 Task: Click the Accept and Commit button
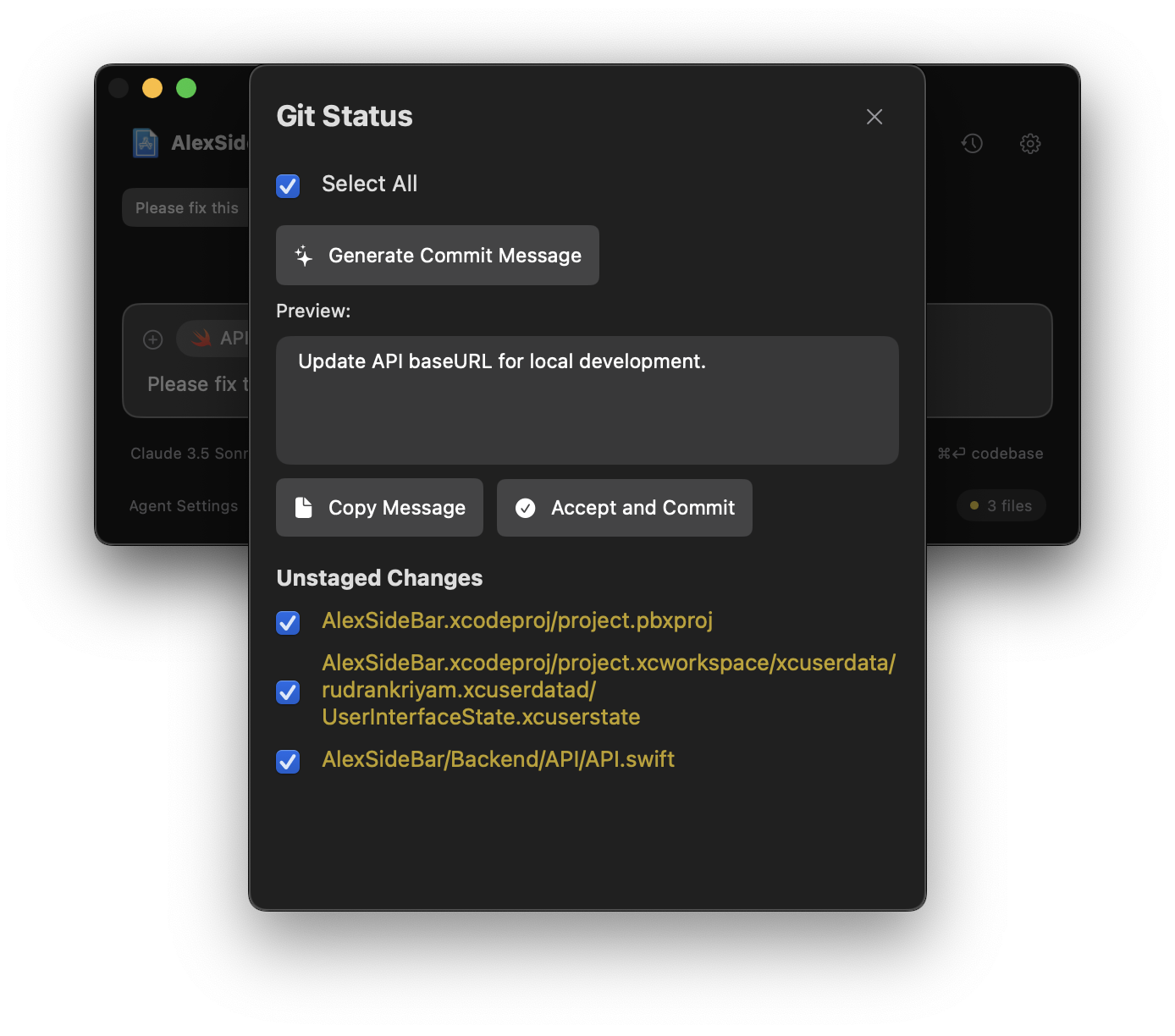click(624, 507)
